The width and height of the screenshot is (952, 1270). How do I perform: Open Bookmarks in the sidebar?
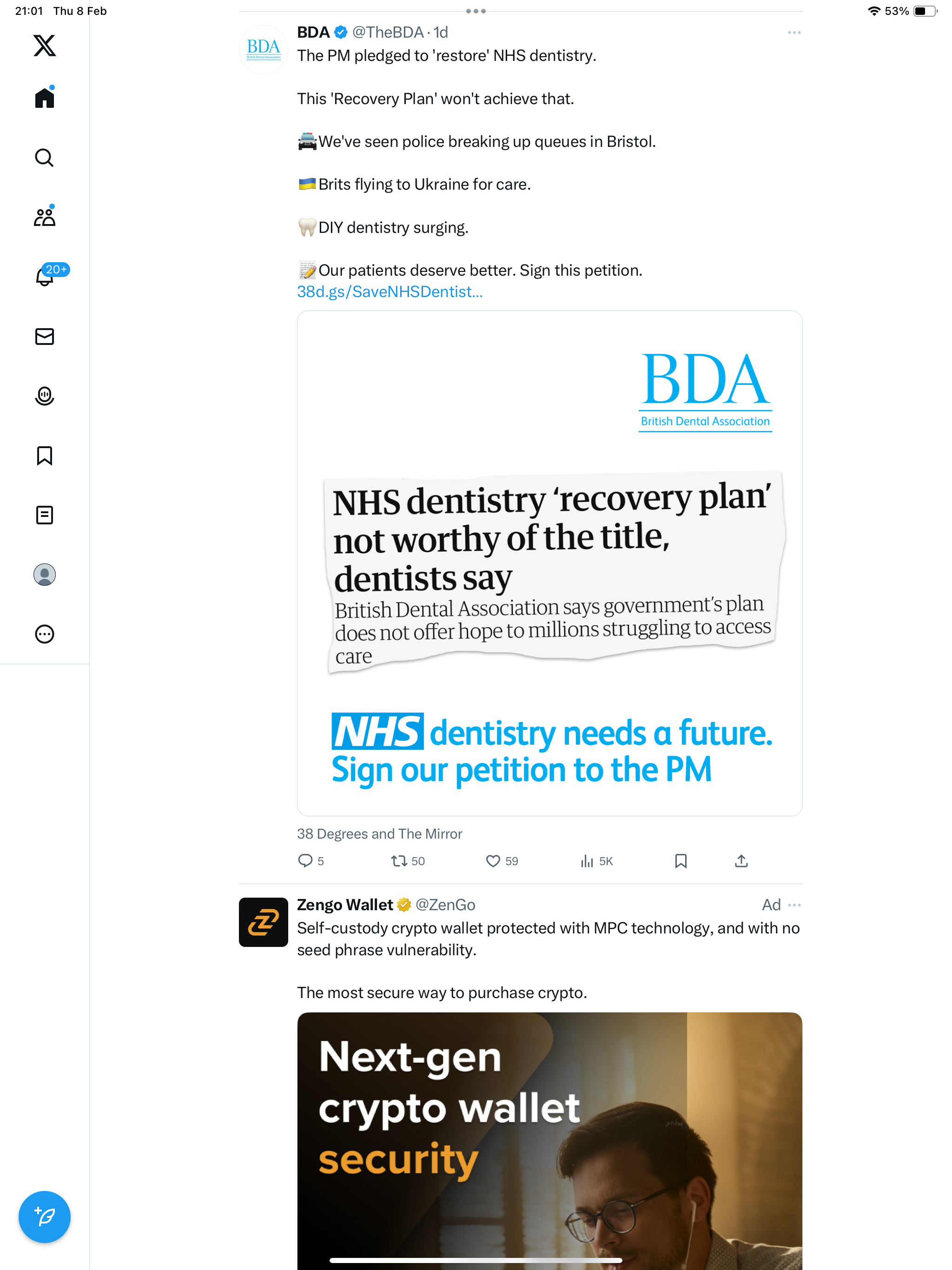pos(44,455)
